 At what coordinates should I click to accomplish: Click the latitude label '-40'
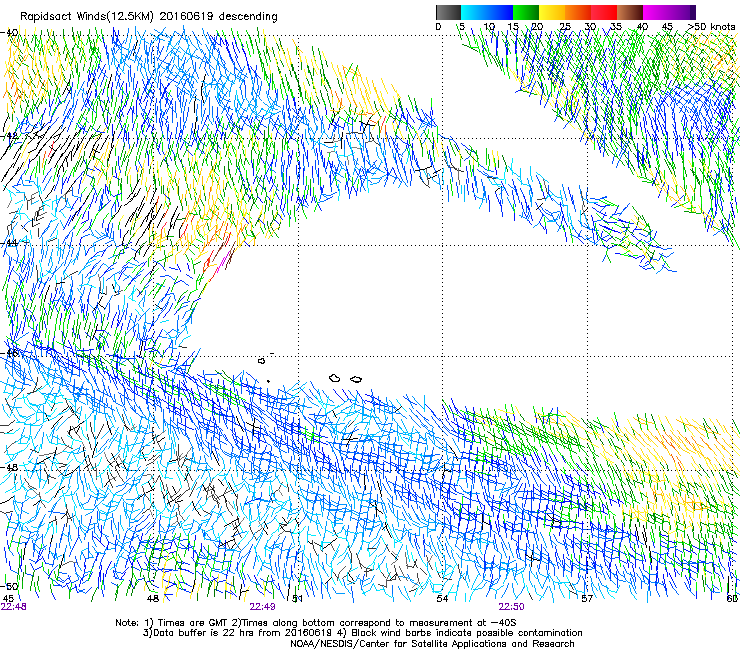[x=10, y=33]
